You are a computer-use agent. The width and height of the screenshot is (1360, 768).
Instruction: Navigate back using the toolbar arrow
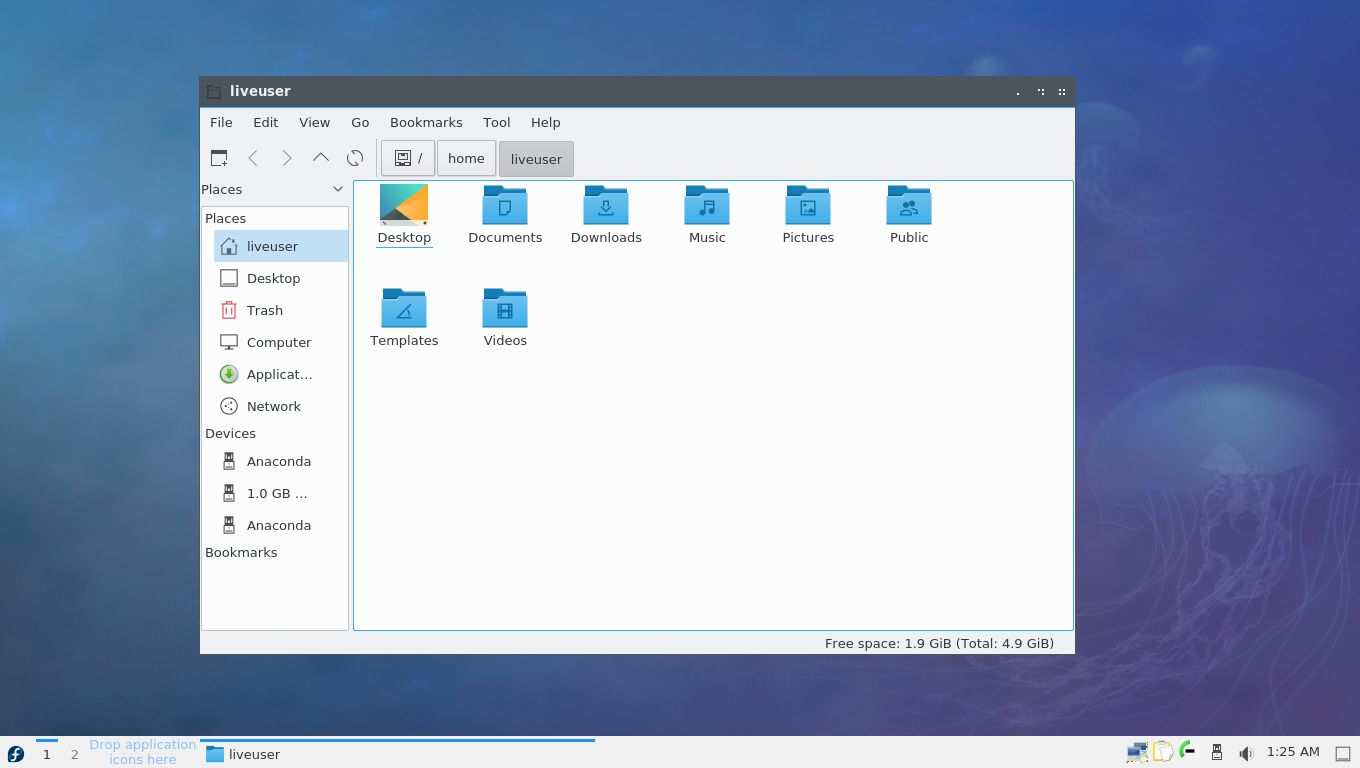coord(253,157)
